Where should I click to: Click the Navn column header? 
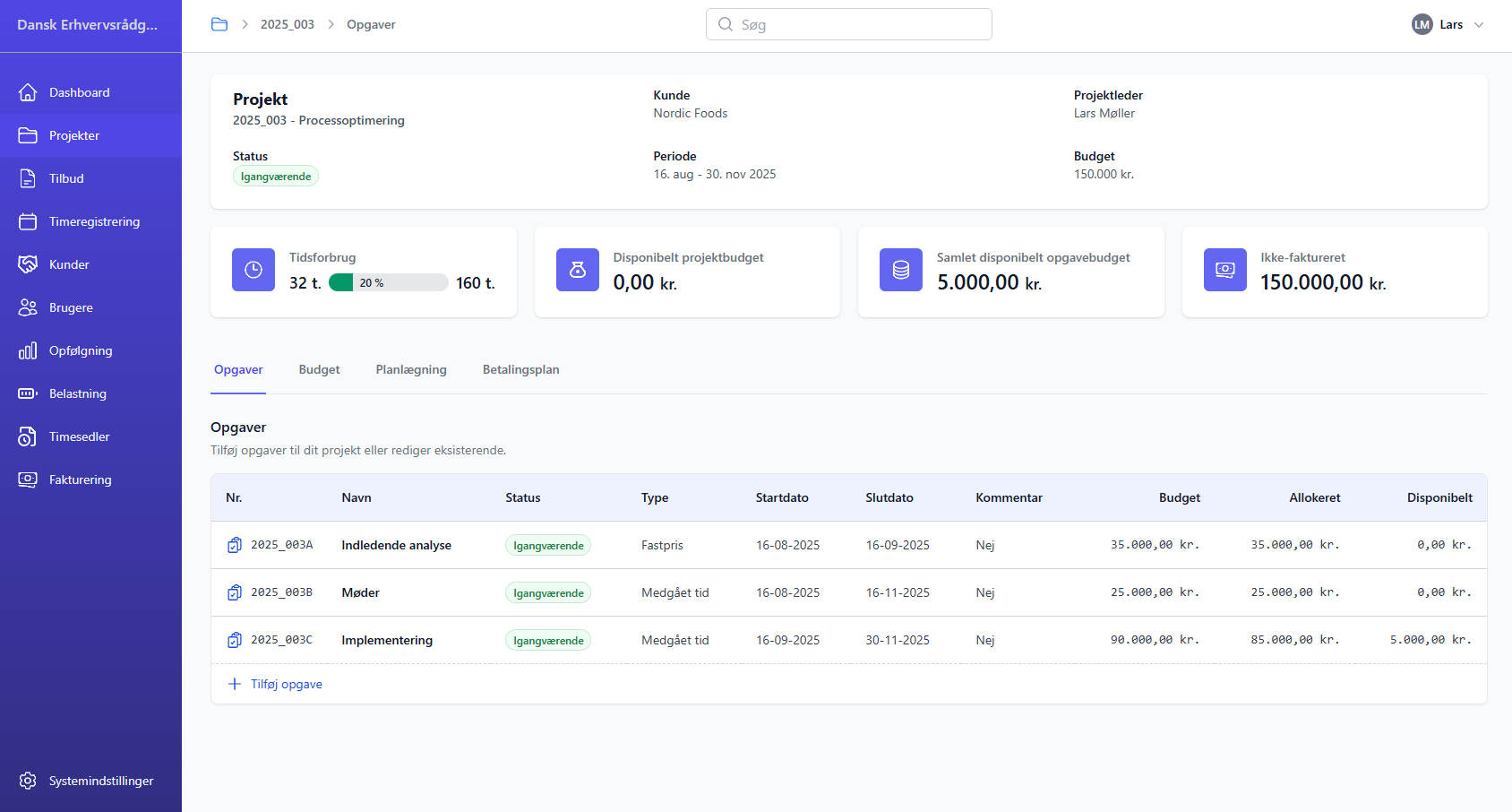point(357,497)
